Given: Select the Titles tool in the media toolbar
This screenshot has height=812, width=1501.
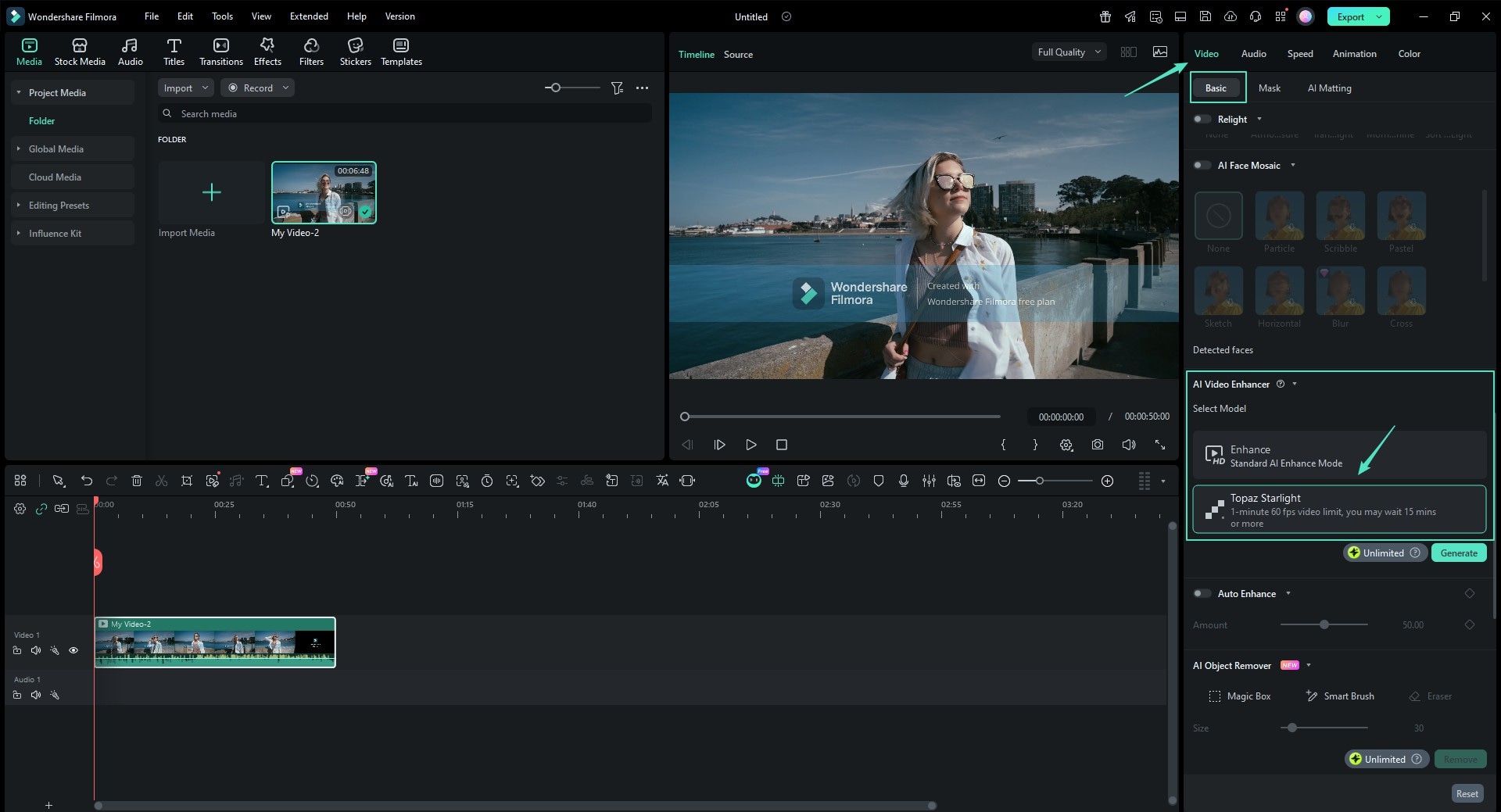Looking at the screenshot, I should (174, 52).
